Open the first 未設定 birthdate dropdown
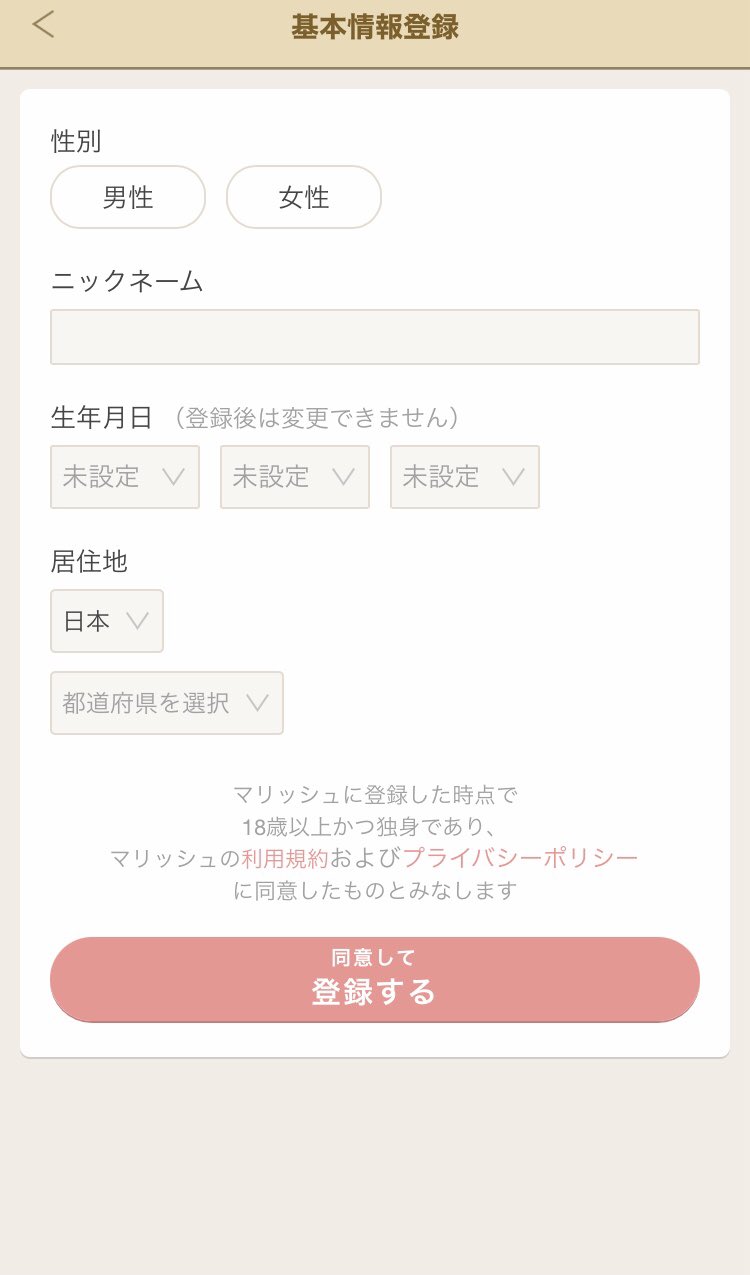Viewport: 750px width, 1275px height. (125, 477)
